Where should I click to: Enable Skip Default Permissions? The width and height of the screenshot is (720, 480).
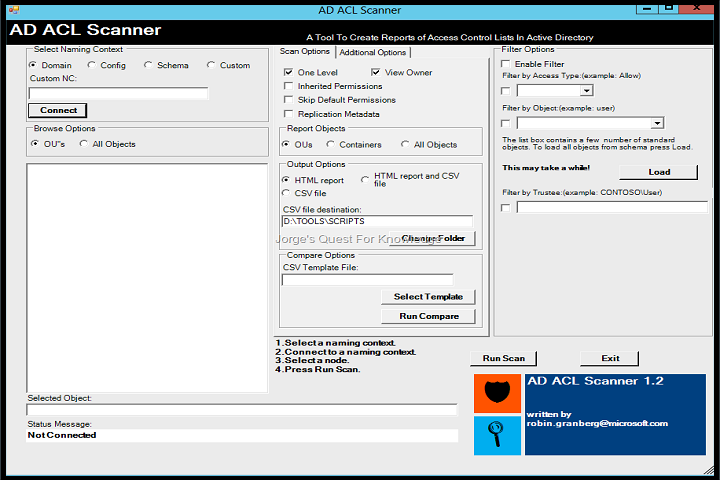pos(289,100)
